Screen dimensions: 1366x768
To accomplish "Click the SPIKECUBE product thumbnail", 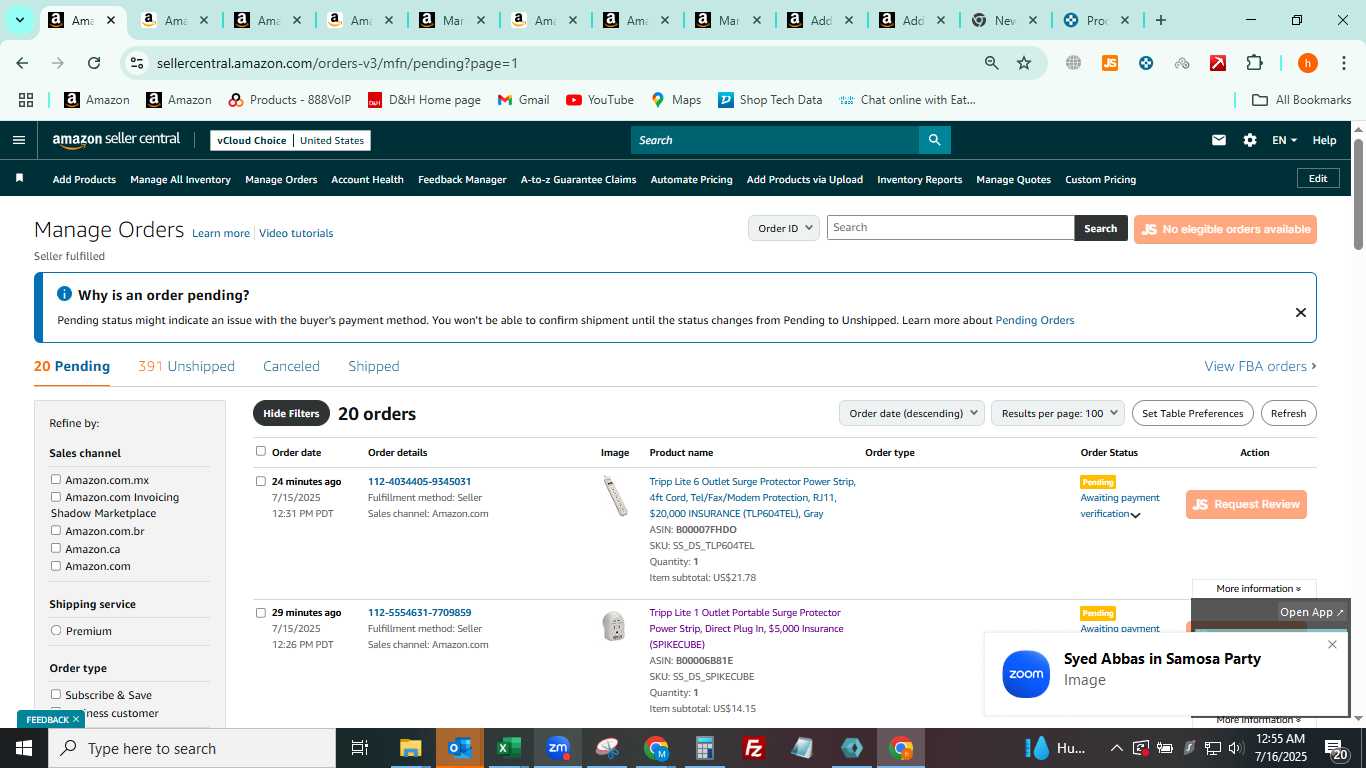I will [614, 626].
